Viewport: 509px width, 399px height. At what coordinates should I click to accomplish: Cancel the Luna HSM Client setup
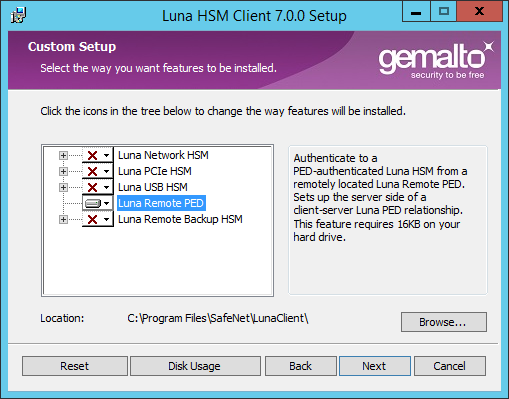coord(450,366)
